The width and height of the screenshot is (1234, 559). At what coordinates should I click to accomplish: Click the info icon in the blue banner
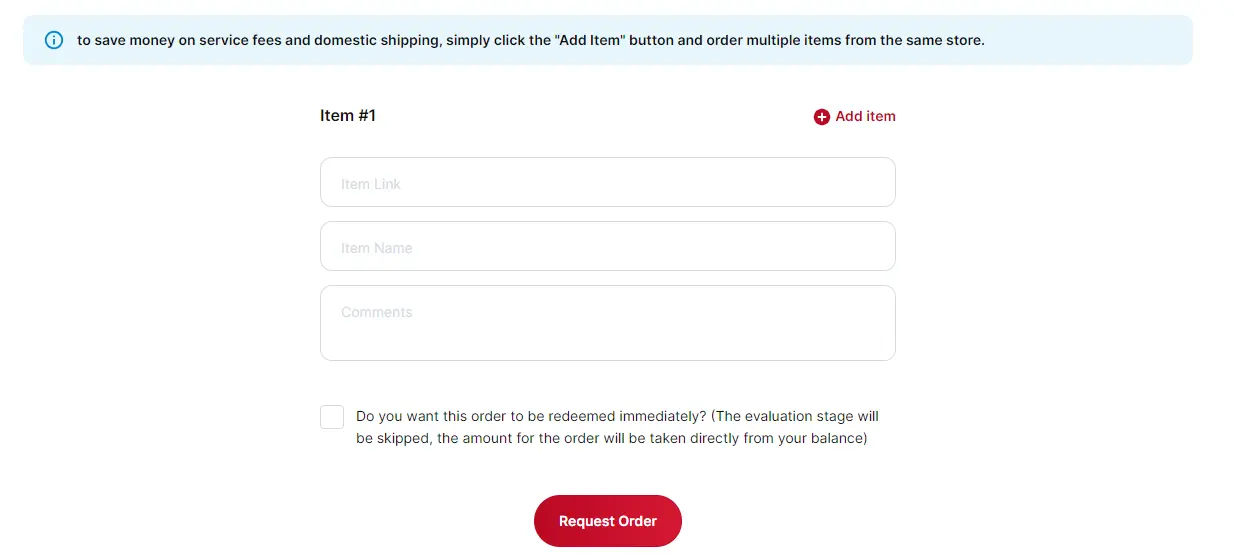(54, 41)
